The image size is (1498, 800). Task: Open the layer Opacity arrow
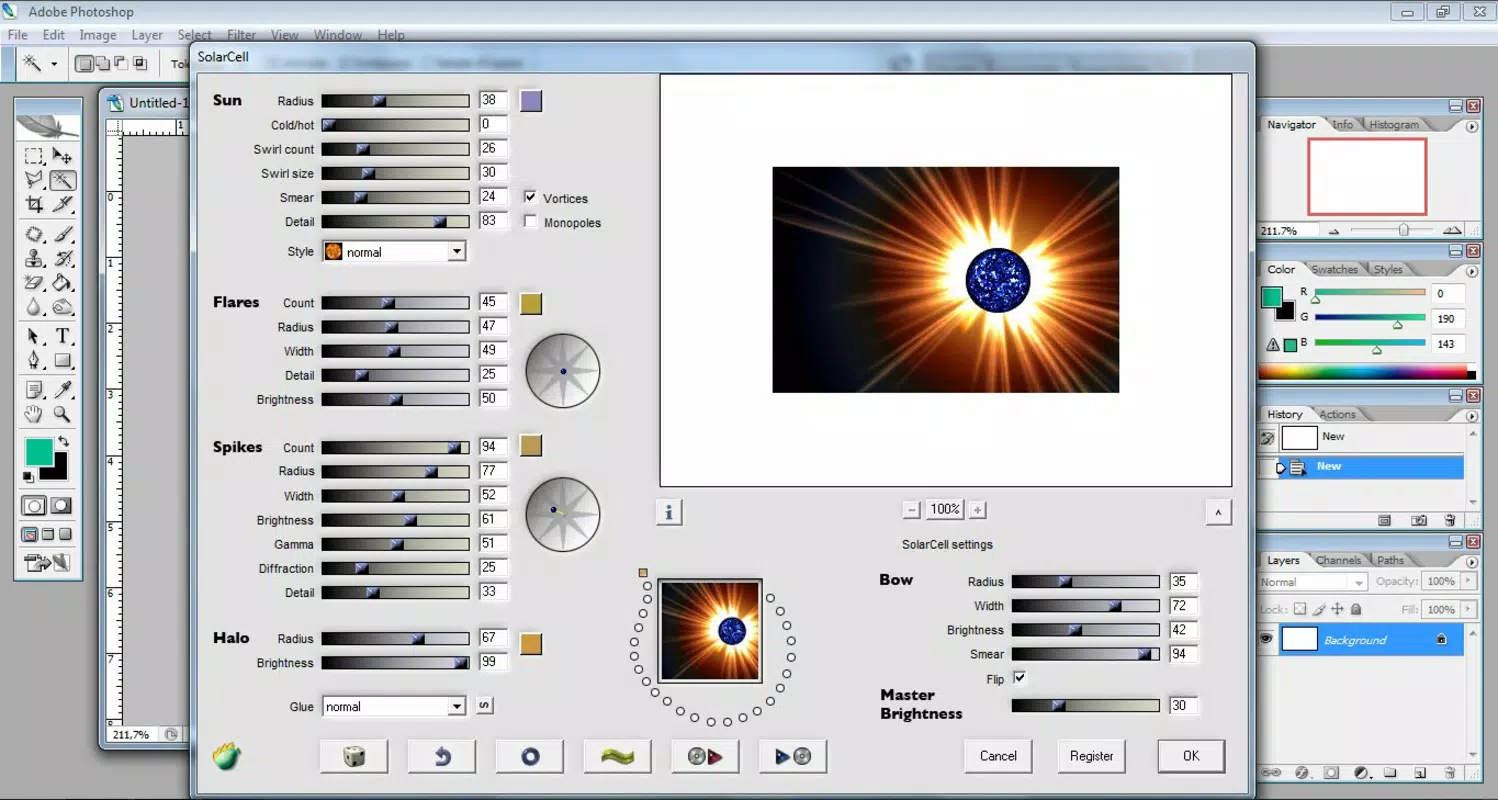point(1469,581)
